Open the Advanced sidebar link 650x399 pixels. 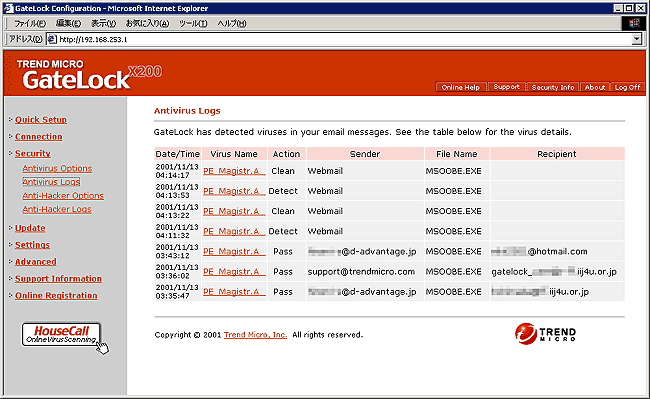pos(36,262)
